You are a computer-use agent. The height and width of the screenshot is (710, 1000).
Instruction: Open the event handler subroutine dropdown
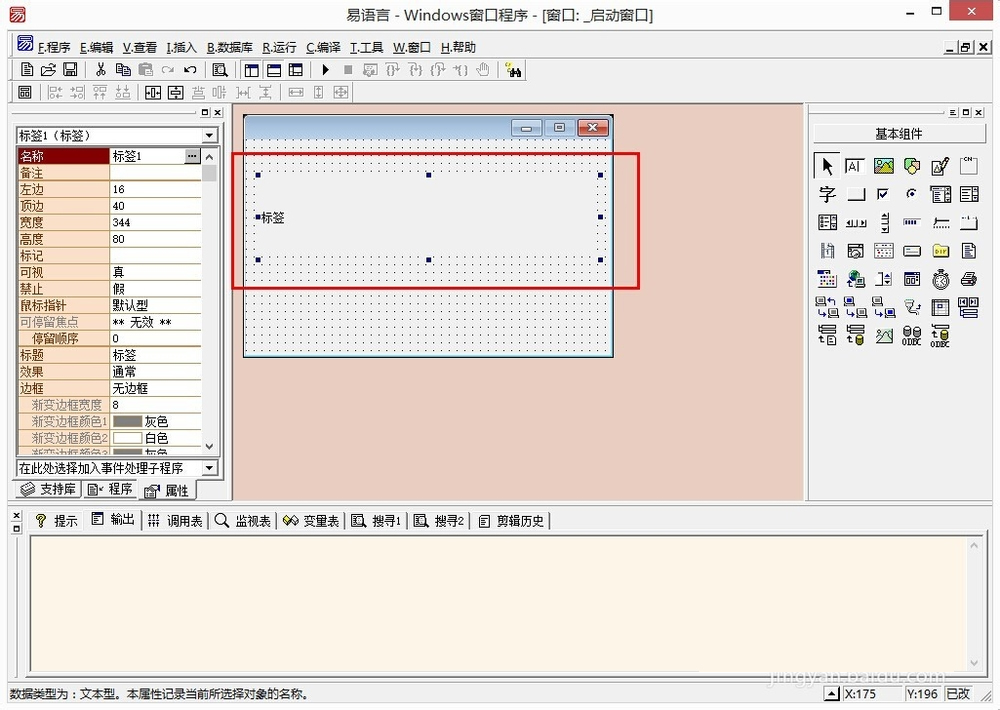[209, 468]
